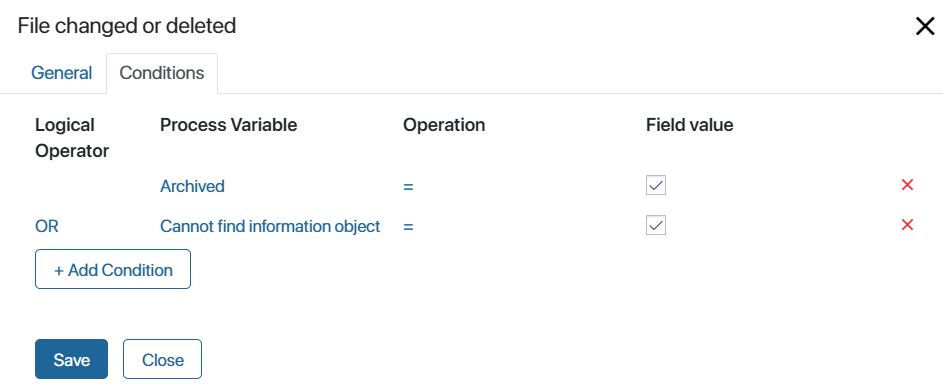Image resolution: width=943 pixels, height=384 pixels.
Task: Click the Process Variable column header
Action: click(x=229, y=125)
